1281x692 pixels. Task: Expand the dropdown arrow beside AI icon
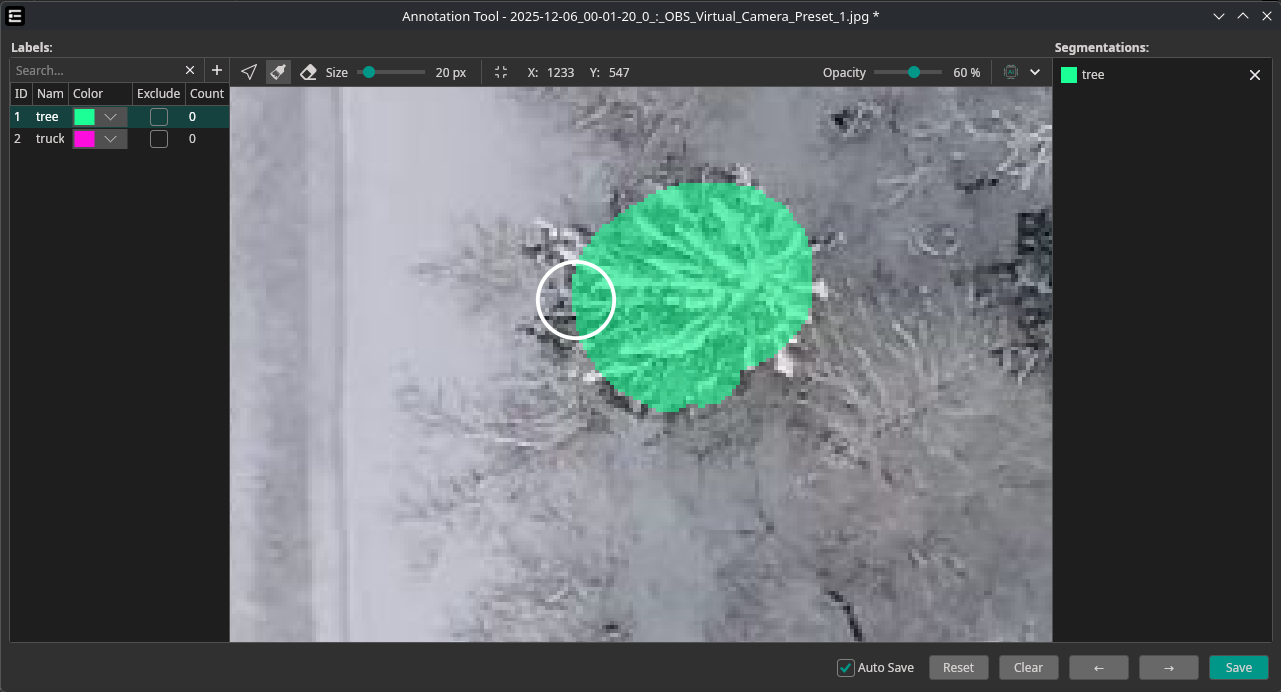coord(1035,72)
